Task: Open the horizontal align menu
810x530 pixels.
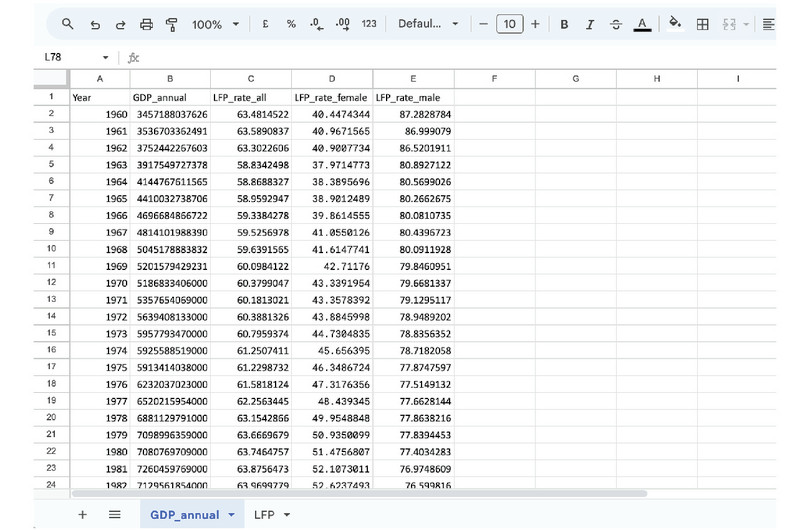Action: point(768,24)
